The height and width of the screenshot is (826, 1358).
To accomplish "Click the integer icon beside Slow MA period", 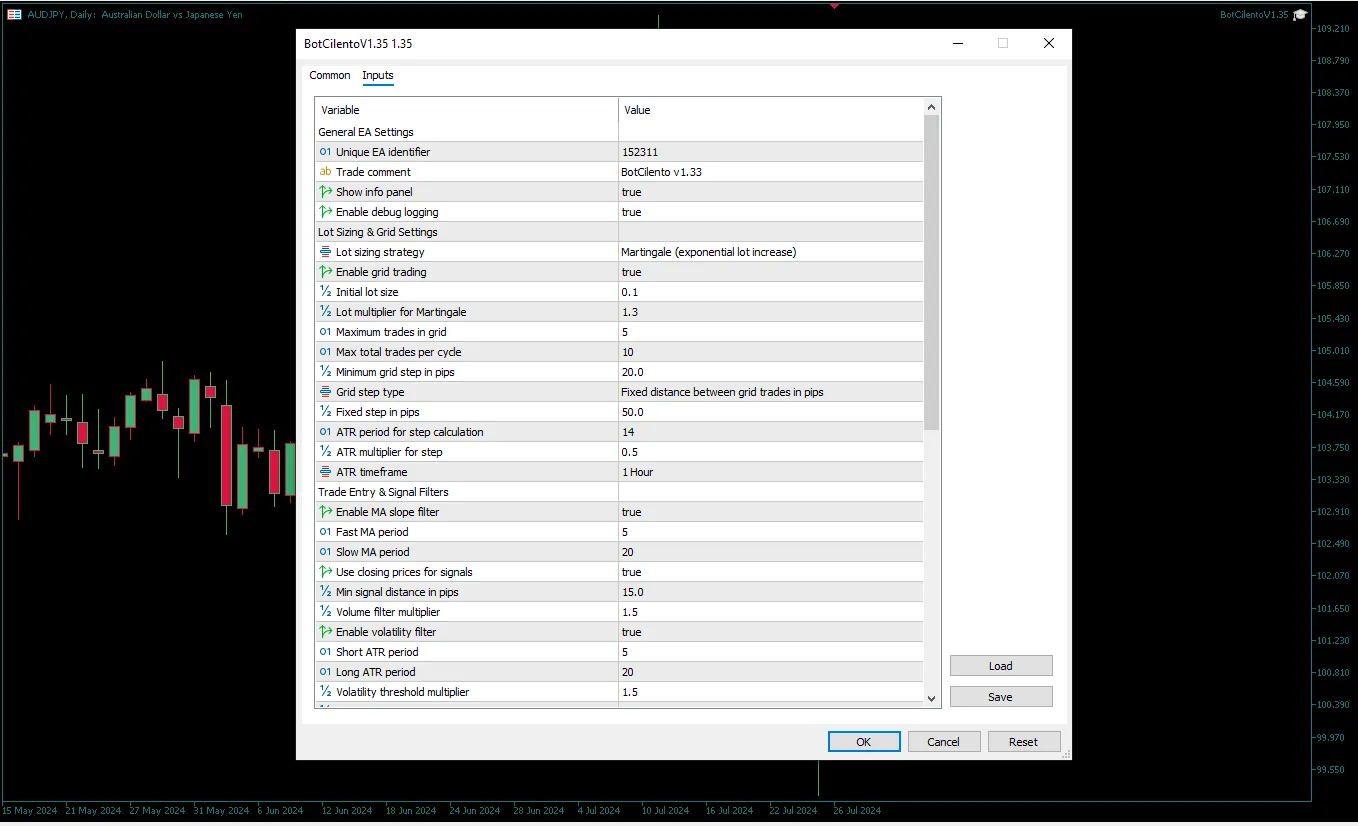I will 325,552.
